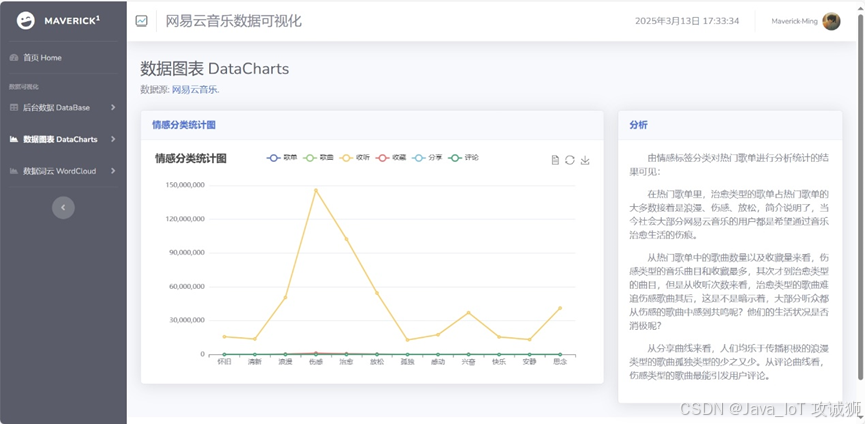The height and width of the screenshot is (424, 865).
Task: Toggle the 收听 legend series
Action: click(355, 158)
